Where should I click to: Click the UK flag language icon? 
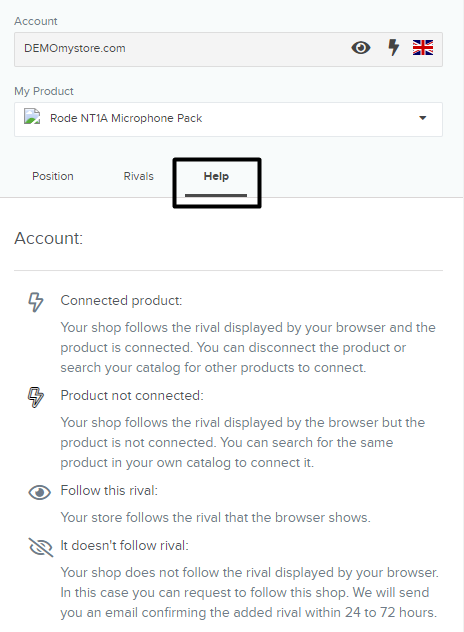[x=423, y=48]
